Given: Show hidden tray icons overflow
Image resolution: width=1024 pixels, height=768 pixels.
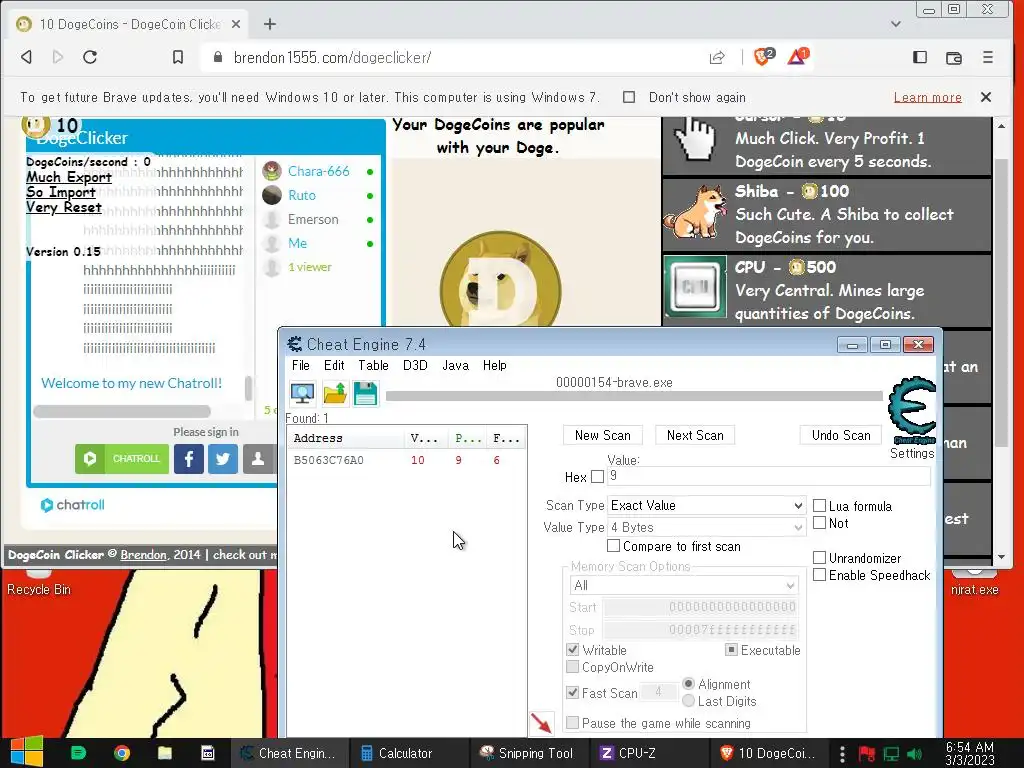Looking at the screenshot, I should pos(842,754).
